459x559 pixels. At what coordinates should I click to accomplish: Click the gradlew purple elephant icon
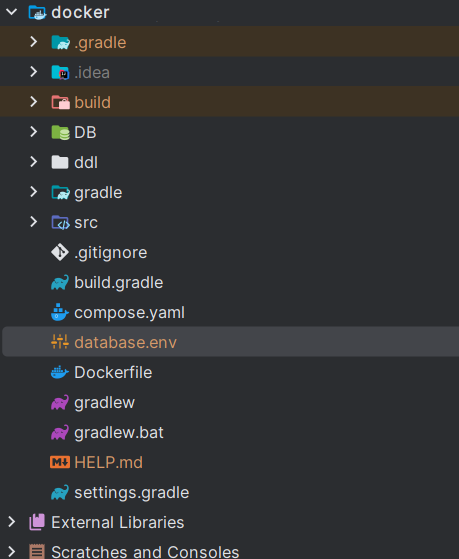coord(60,402)
